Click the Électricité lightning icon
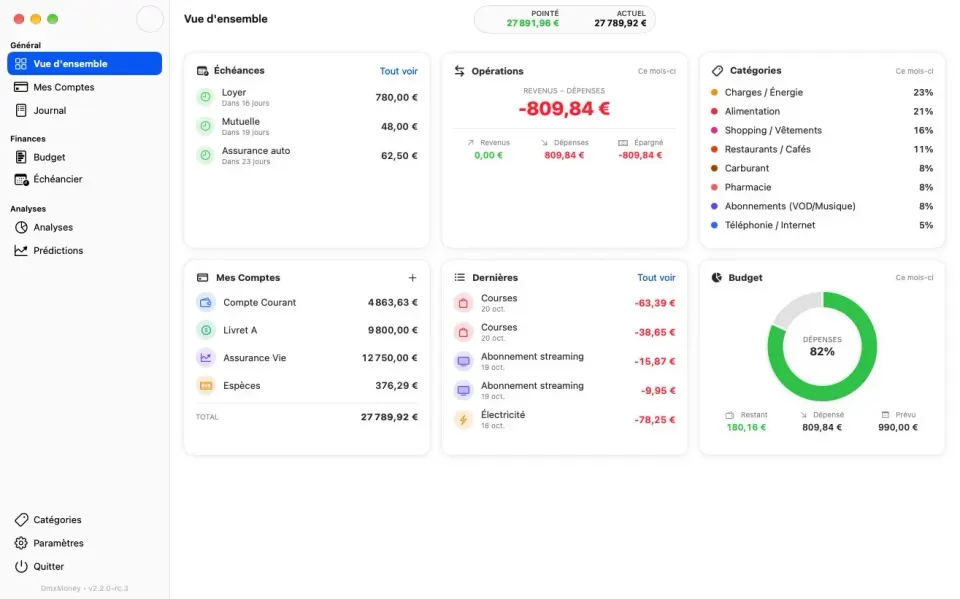 (x=463, y=420)
